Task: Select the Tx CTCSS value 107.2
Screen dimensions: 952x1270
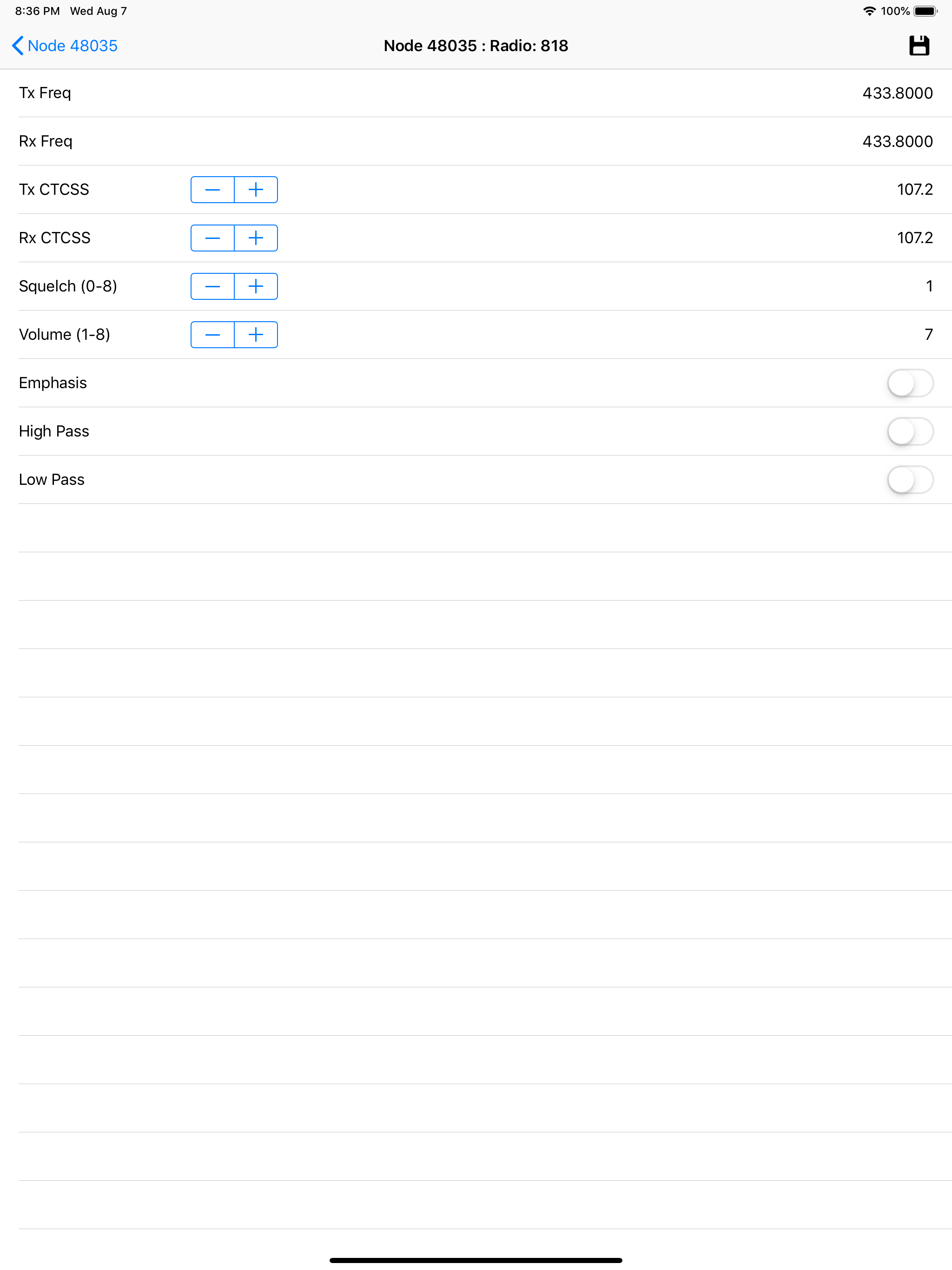Action: click(x=915, y=190)
